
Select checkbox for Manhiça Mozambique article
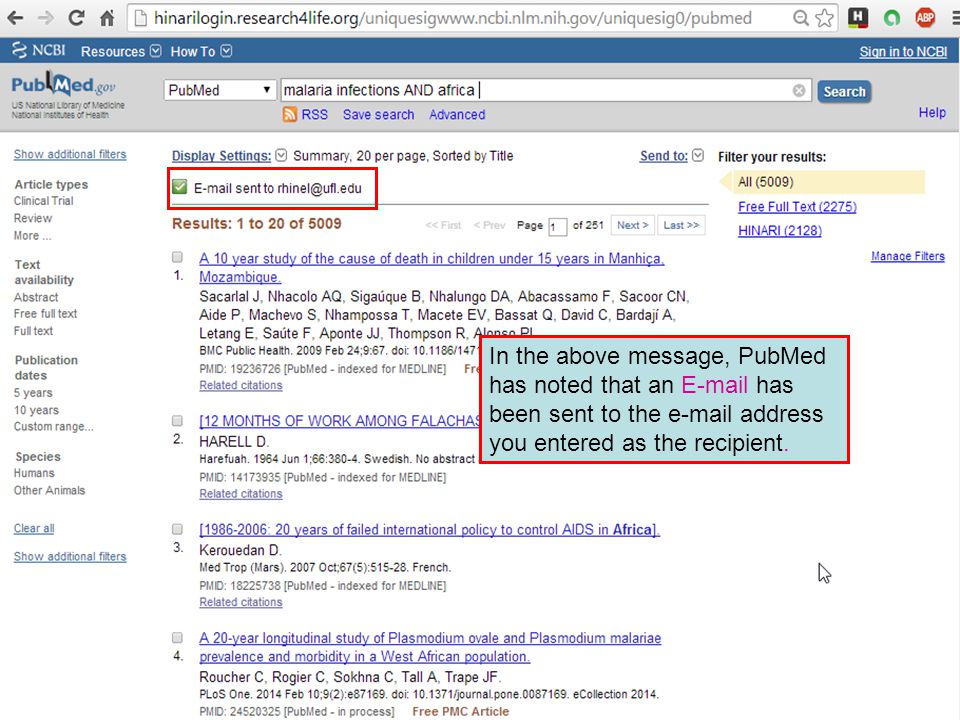(177, 257)
